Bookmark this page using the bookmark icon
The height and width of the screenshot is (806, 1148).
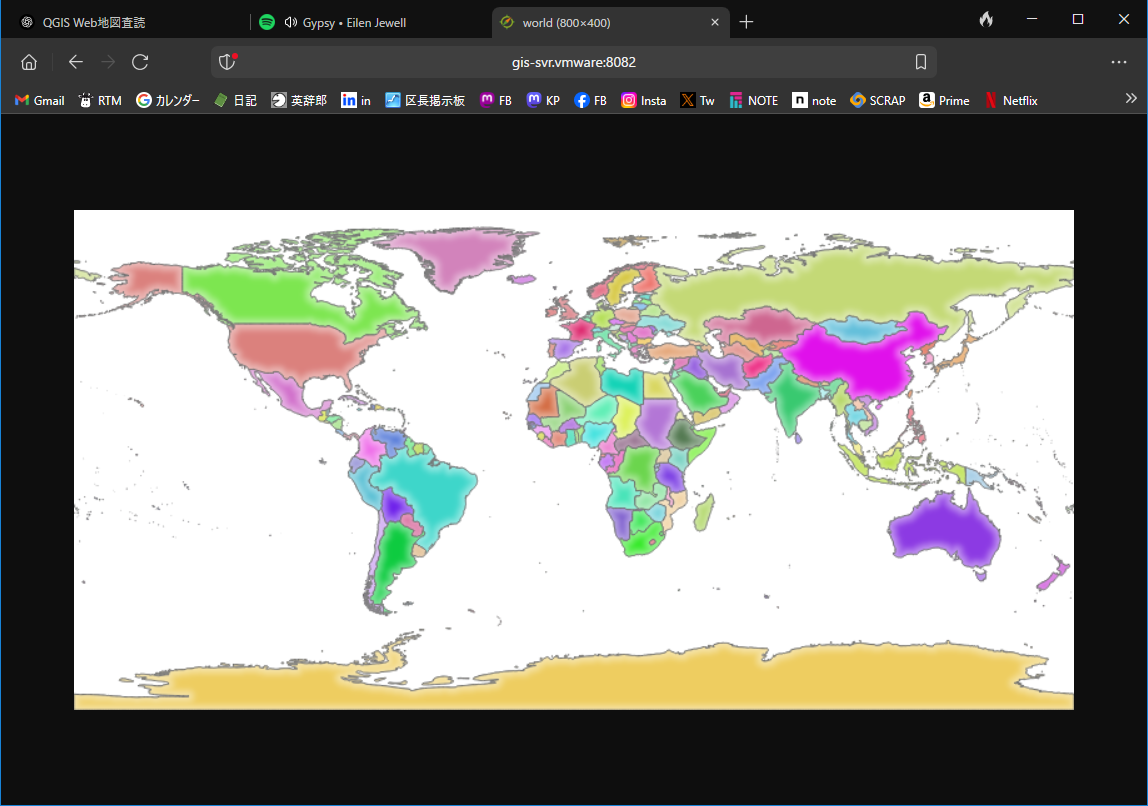click(x=921, y=62)
